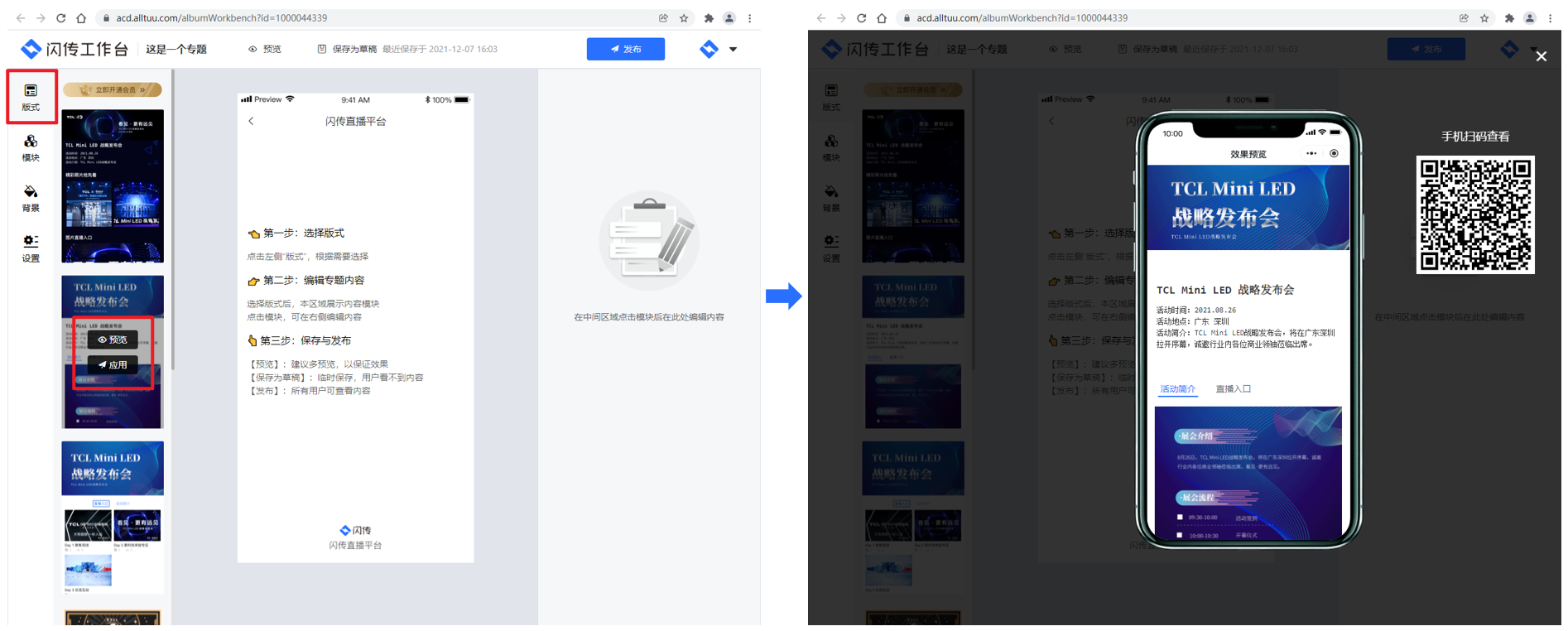Screen dimensions: 1568x631
Task: Click 预览 on hovered template thumbnail
Action: point(113,340)
